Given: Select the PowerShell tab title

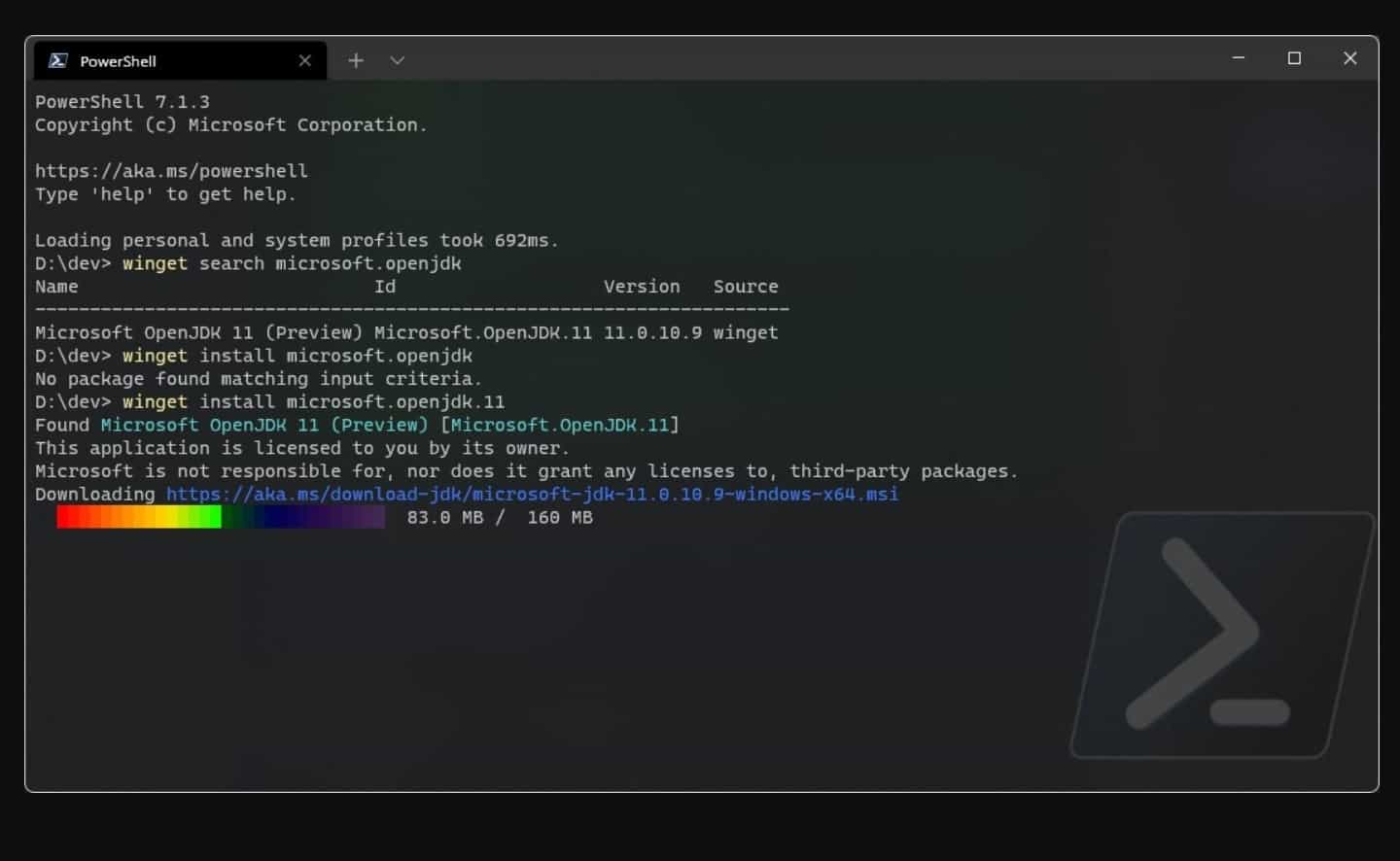Looking at the screenshot, I should click(118, 61).
